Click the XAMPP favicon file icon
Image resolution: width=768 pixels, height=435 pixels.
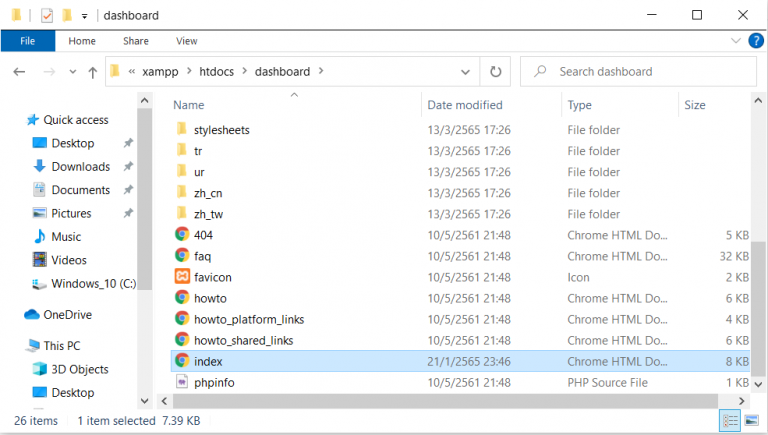(182, 277)
